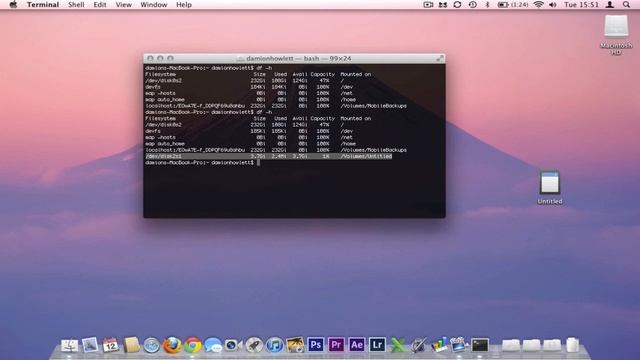Screen dimensions: 640x360
Task: Open iPhoto from the dock
Action: (295, 345)
